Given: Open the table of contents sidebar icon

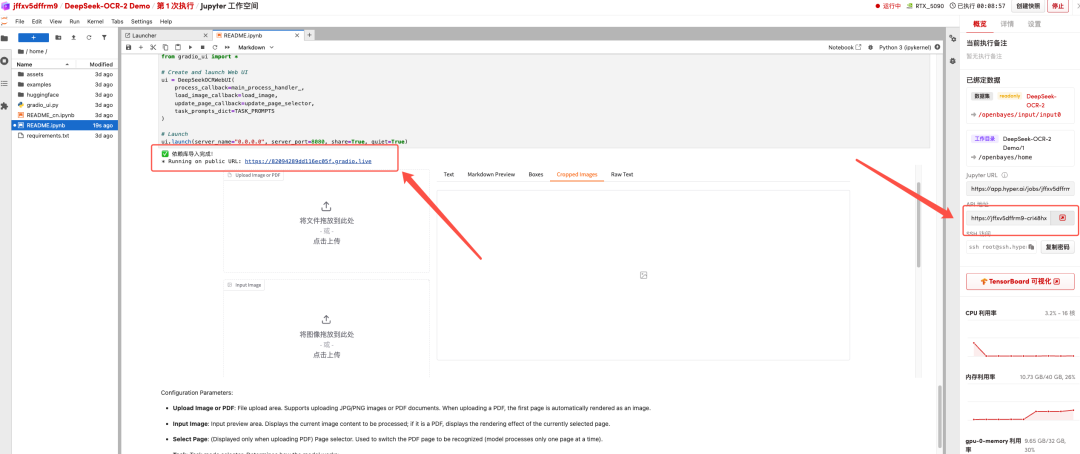Looking at the screenshot, I should coord(5,83).
